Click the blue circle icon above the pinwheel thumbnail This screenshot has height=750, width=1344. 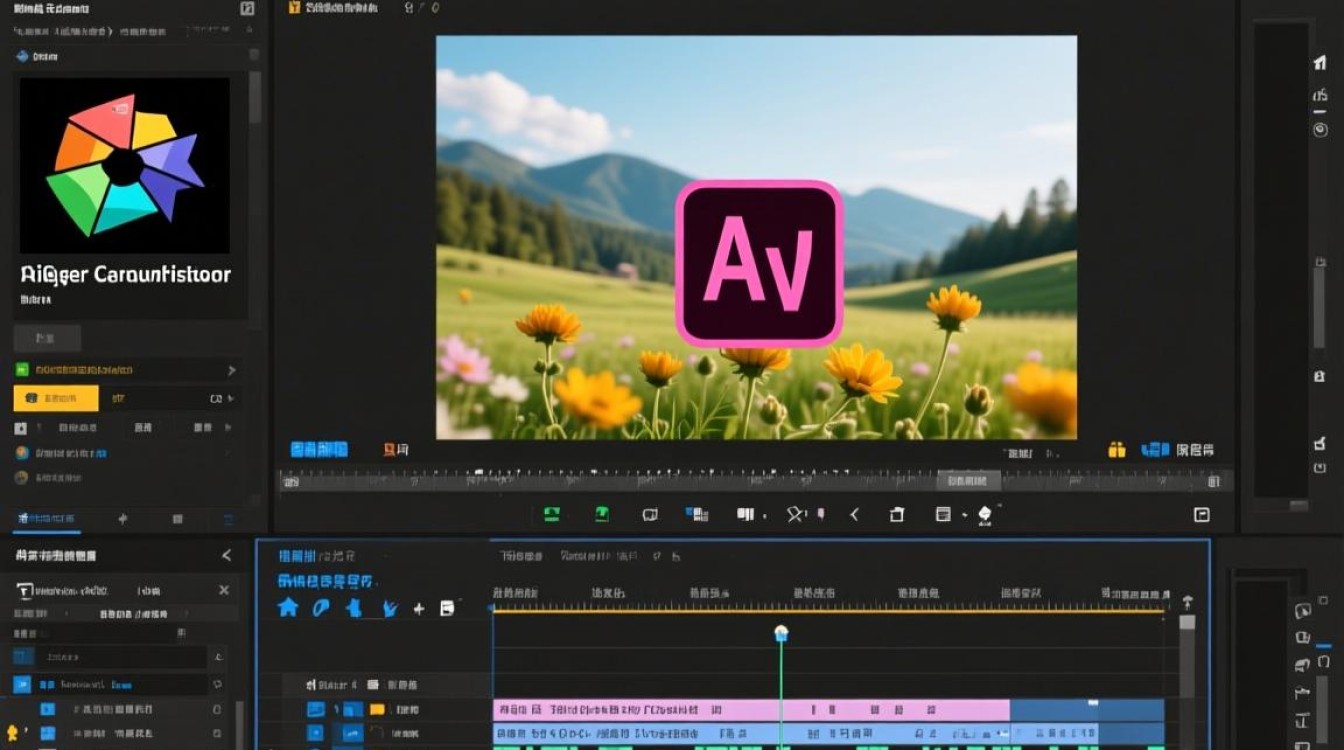[x=22, y=56]
